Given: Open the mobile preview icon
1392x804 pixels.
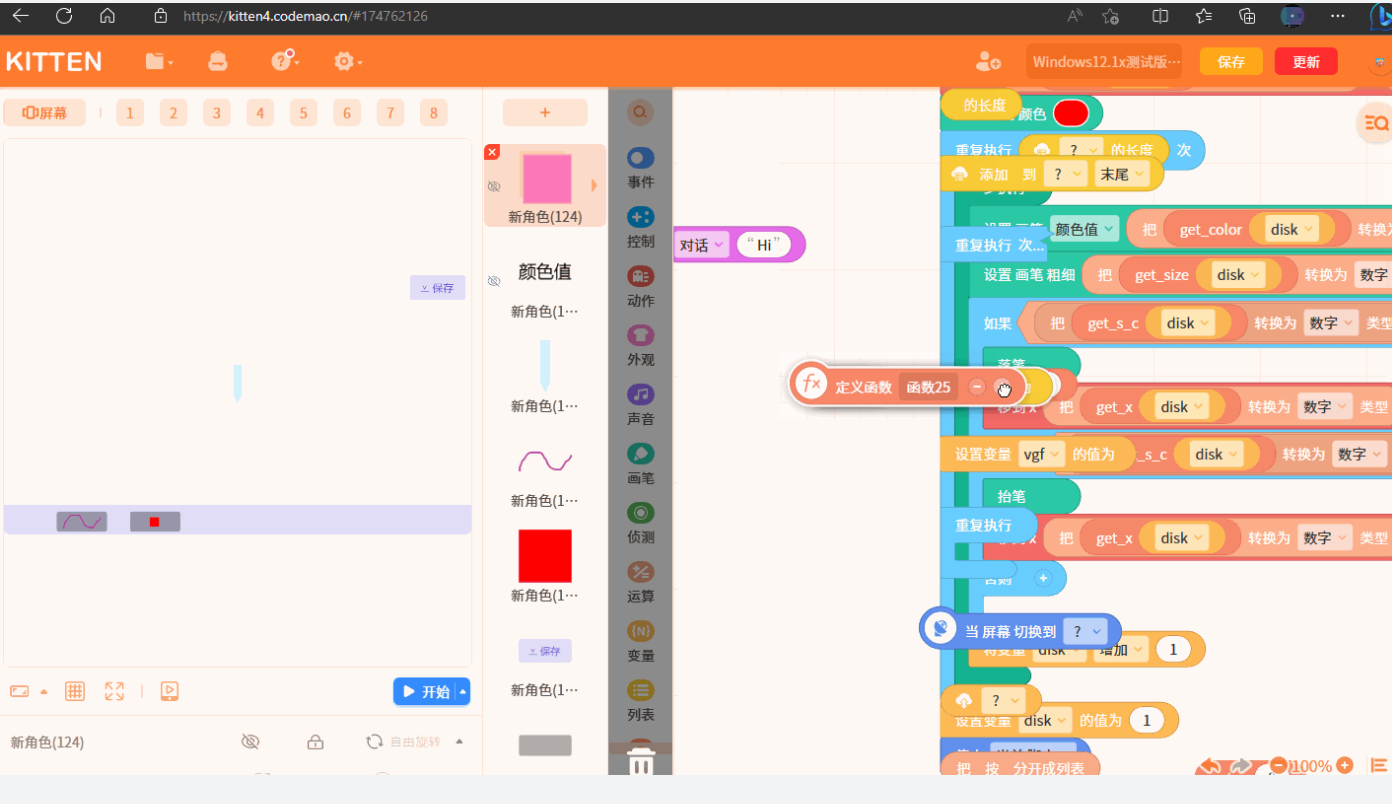Looking at the screenshot, I should 169,691.
